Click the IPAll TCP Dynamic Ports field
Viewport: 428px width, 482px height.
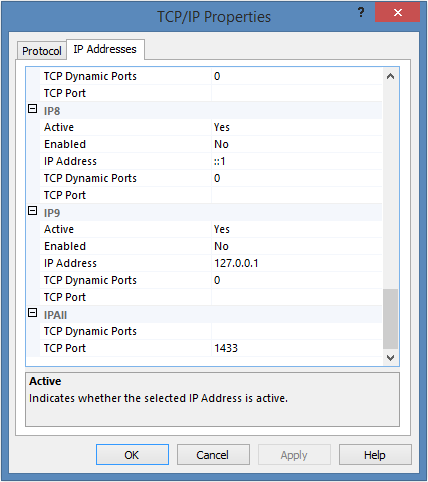click(297, 331)
